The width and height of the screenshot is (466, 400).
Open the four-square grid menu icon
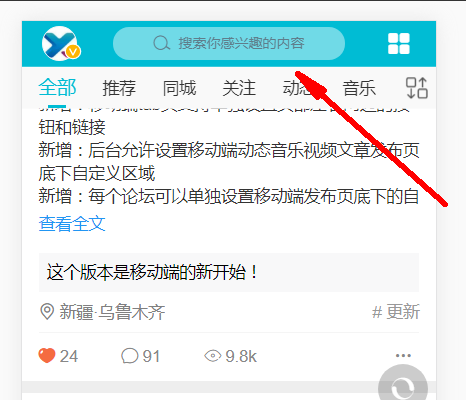[399, 44]
